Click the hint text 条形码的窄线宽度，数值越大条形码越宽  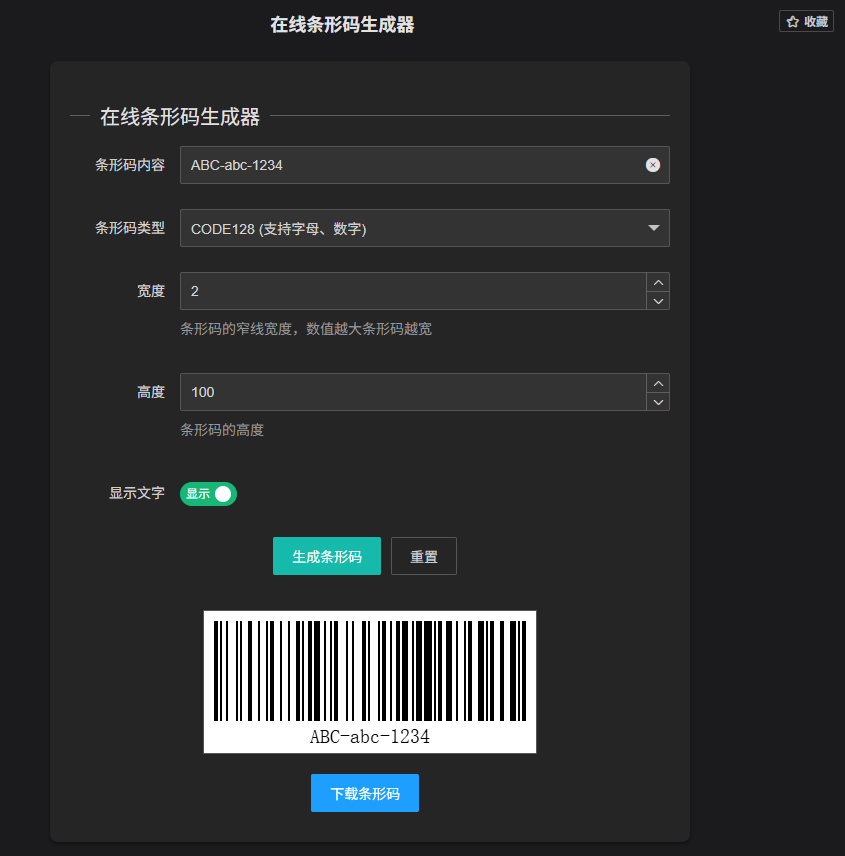click(306, 329)
